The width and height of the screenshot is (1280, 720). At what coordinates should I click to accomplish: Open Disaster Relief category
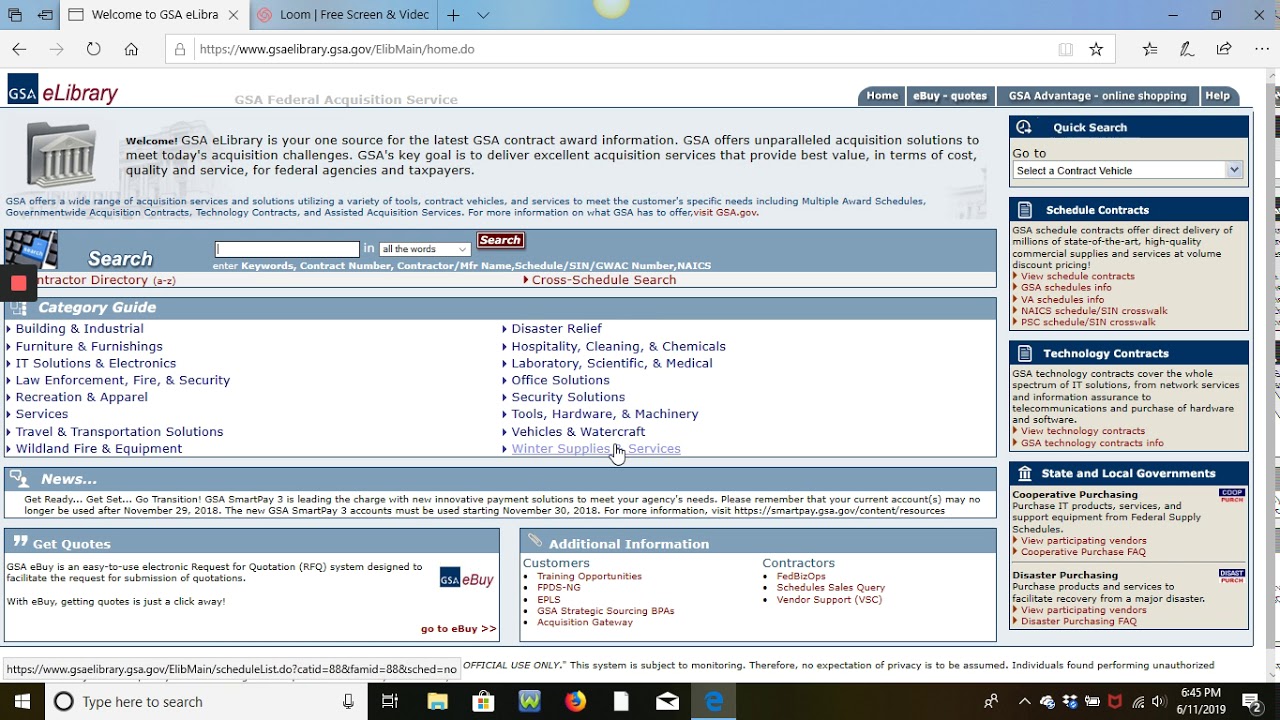(x=557, y=329)
